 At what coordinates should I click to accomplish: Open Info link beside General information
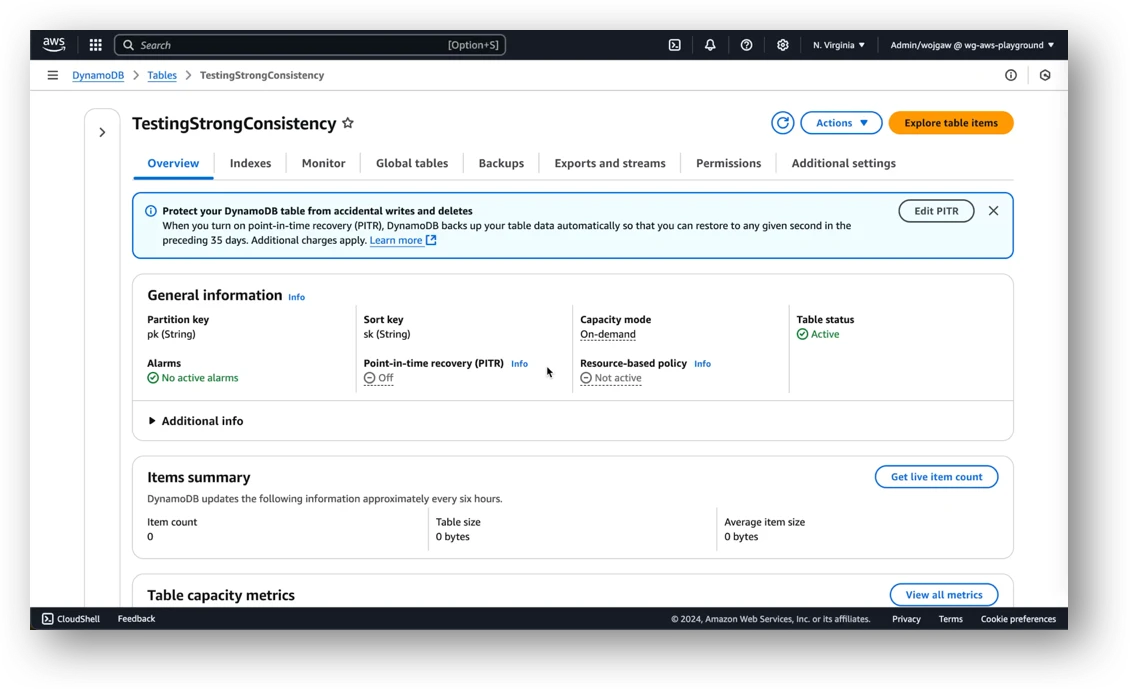296,297
